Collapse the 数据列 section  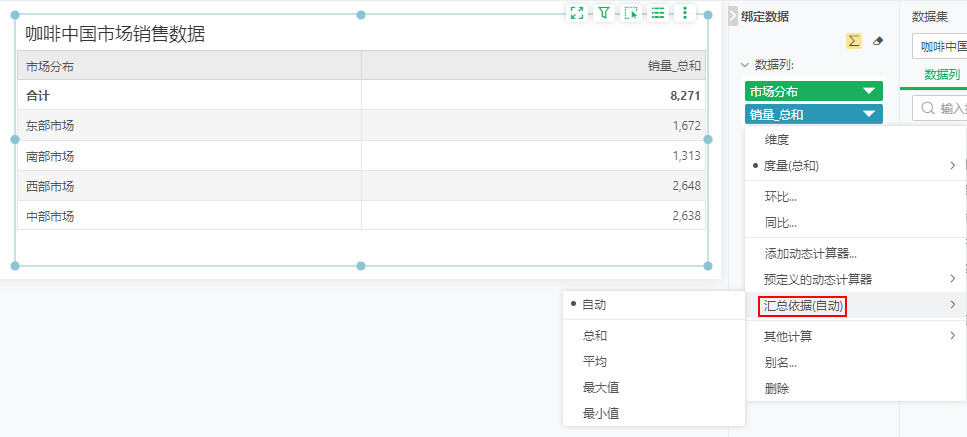[x=745, y=65]
